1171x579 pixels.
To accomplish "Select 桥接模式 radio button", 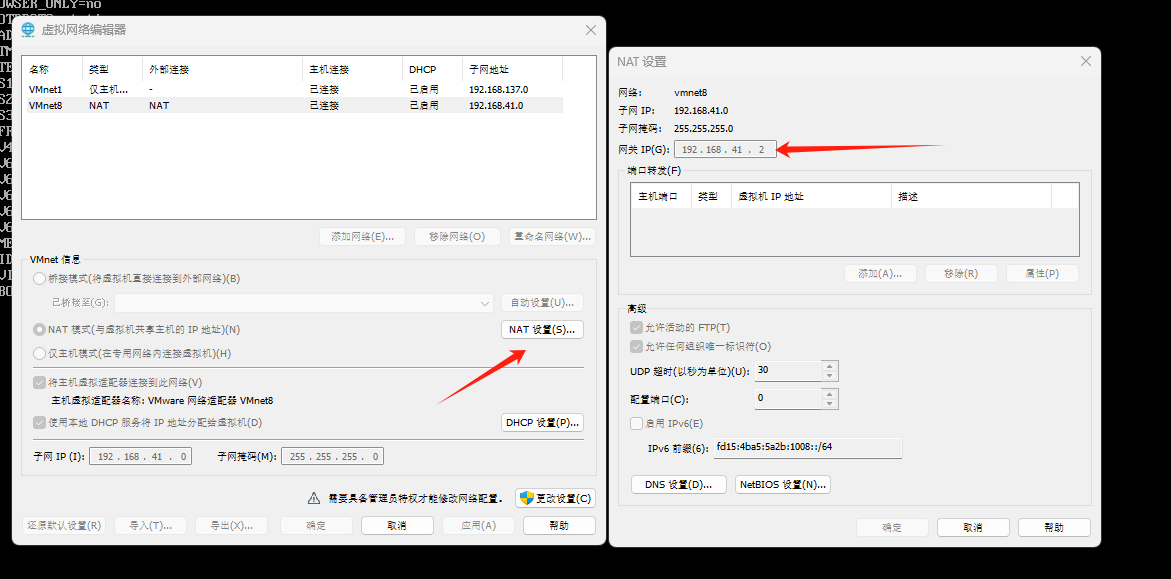I will (x=39, y=279).
